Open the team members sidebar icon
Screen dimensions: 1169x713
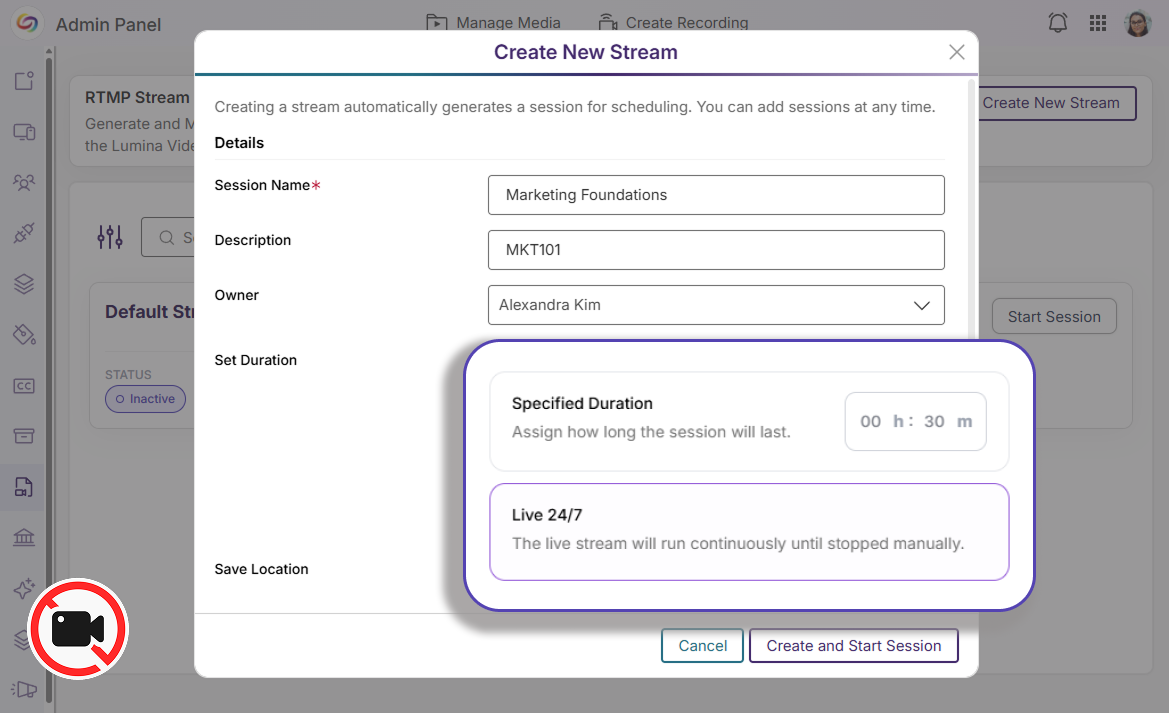(x=23, y=182)
